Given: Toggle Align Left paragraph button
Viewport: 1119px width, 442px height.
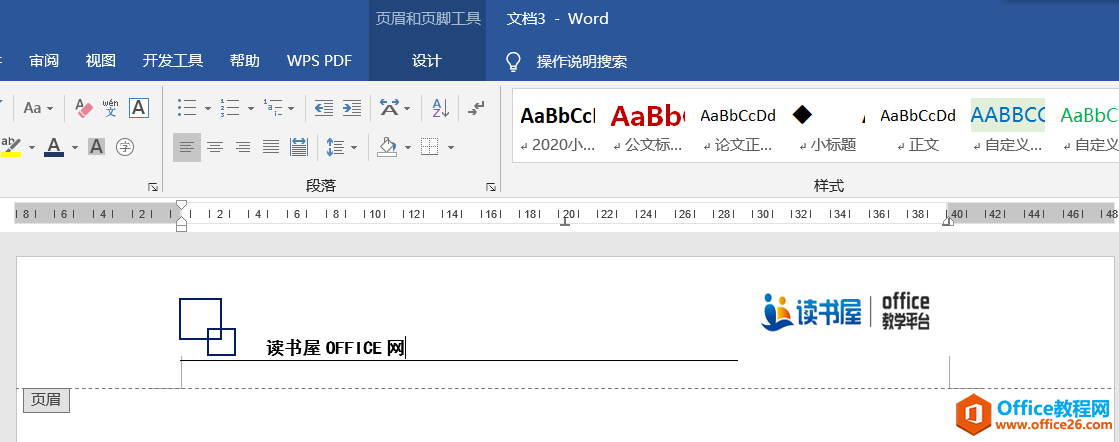Looking at the screenshot, I should click(x=186, y=147).
